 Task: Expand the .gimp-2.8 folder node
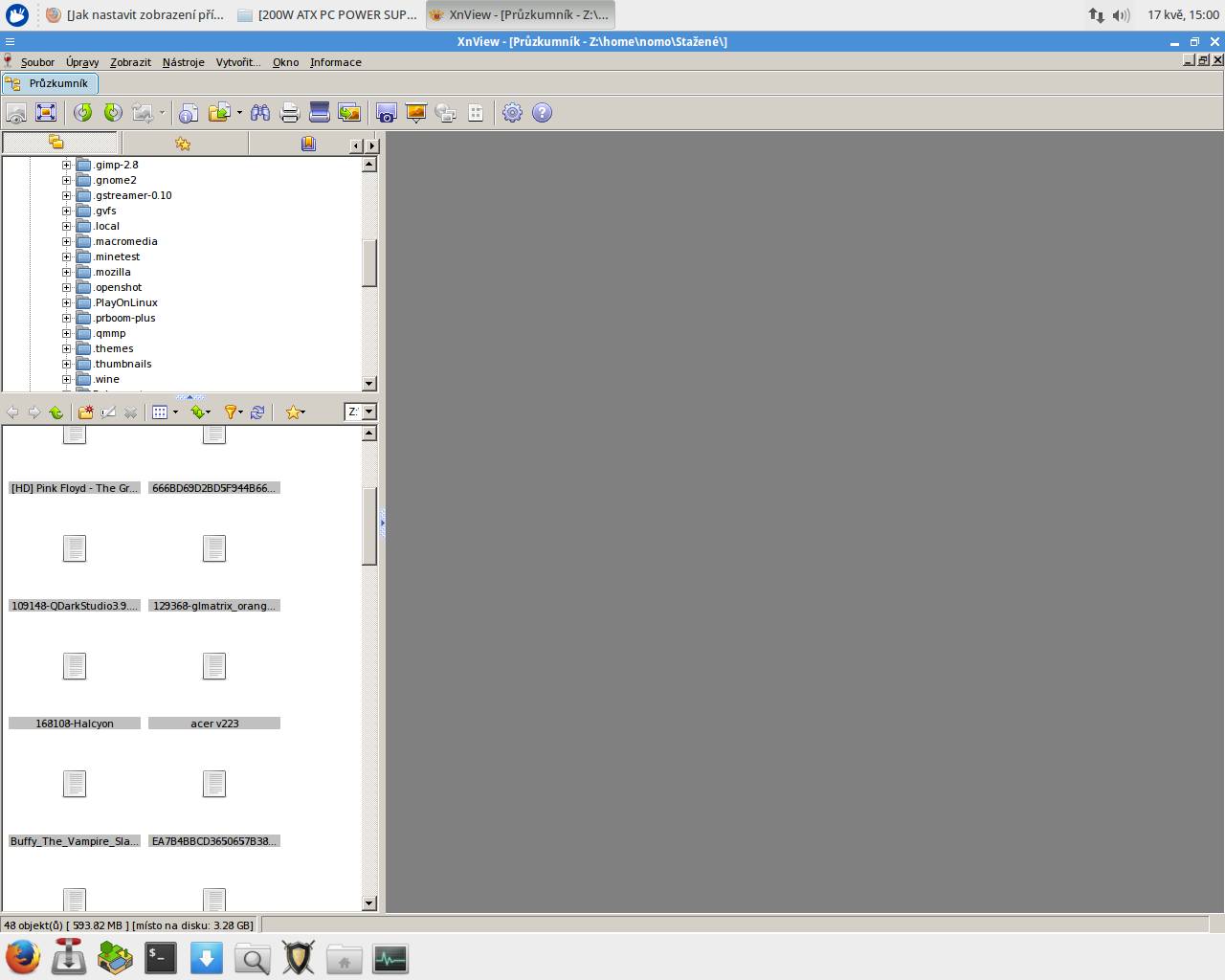[x=67, y=165]
